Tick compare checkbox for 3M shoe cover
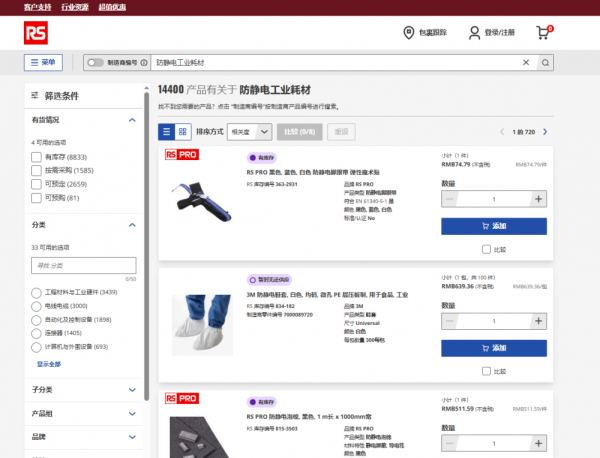Image resolution: width=600 pixels, height=458 pixels. click(486, 371)
